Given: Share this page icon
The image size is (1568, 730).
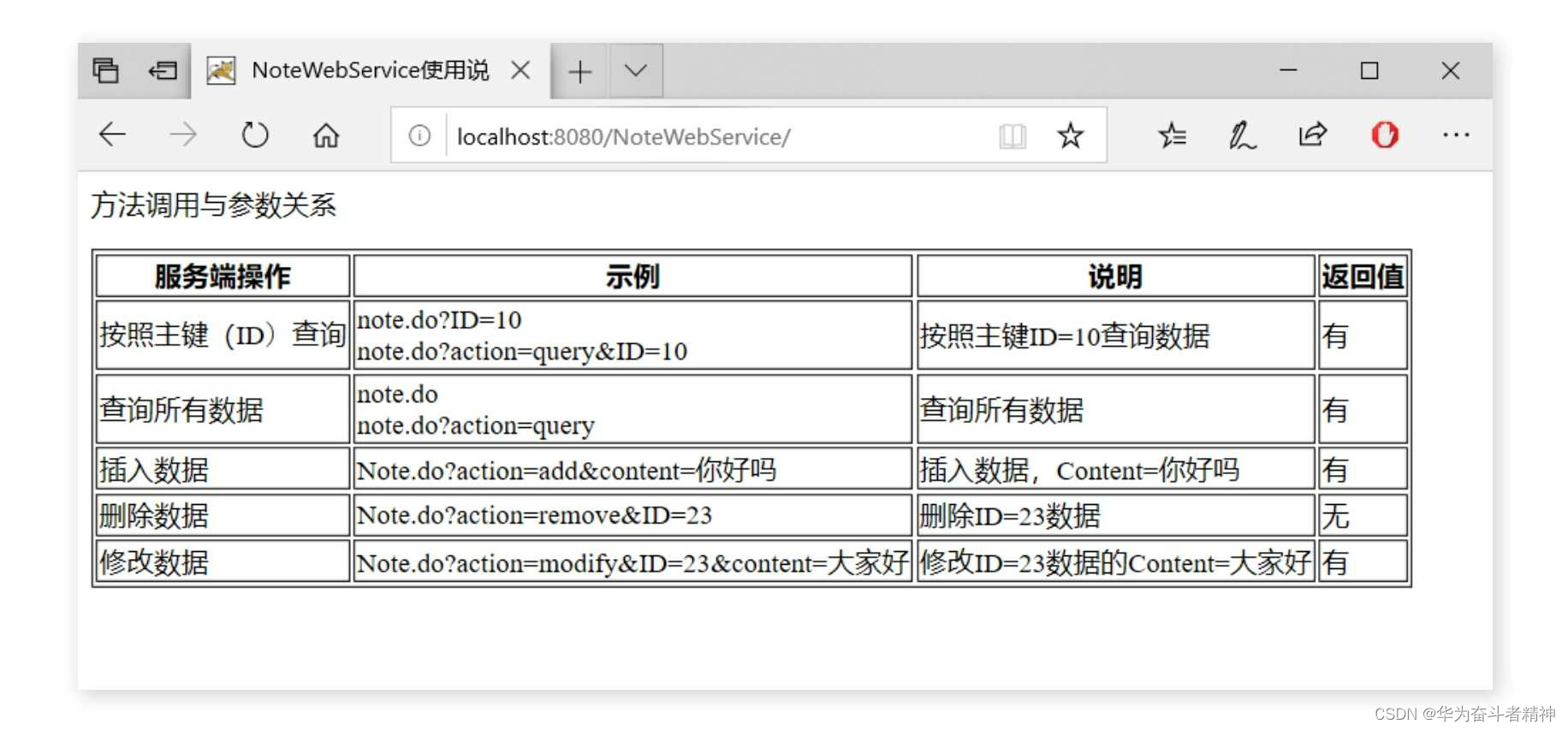Looking at the screenshot, I should (x=1313, y=134).
